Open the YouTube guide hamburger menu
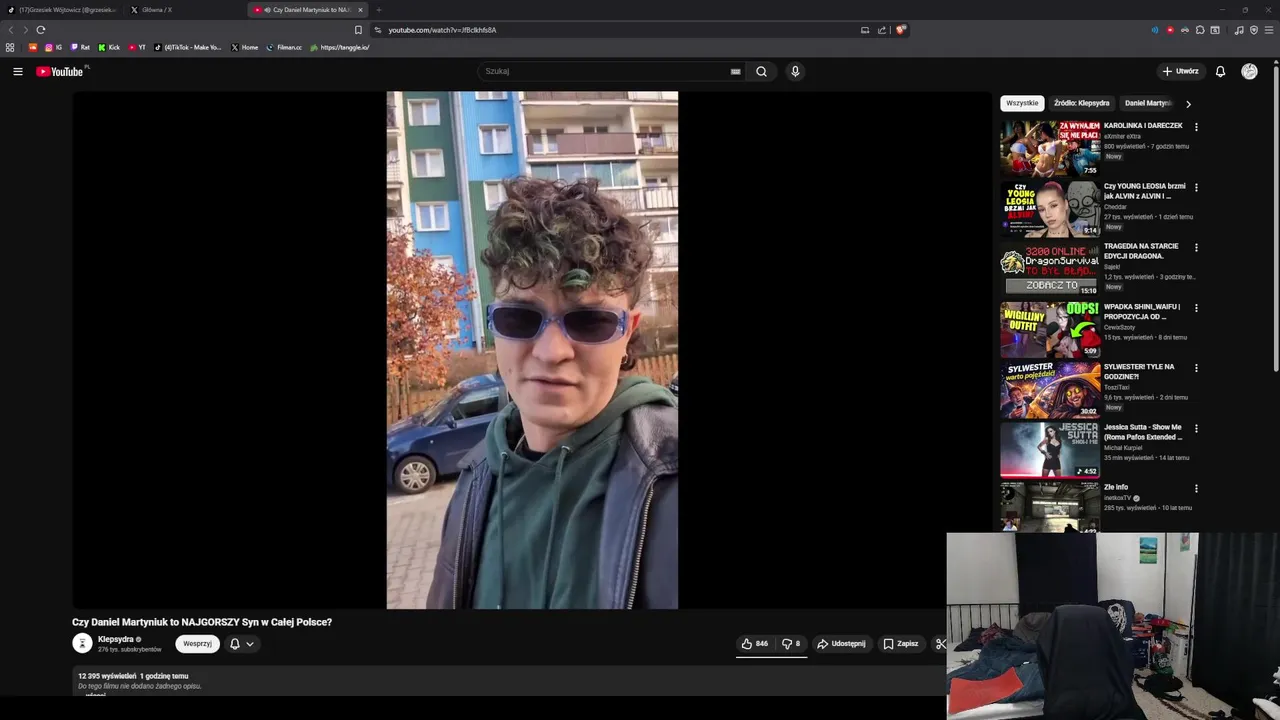Viewport: 1280px width, 720px height. pos(17,71)
